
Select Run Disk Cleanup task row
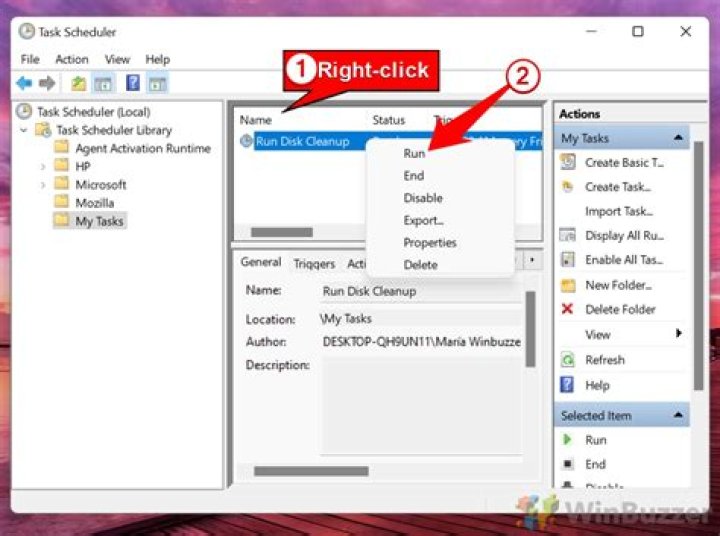[391, 141]
